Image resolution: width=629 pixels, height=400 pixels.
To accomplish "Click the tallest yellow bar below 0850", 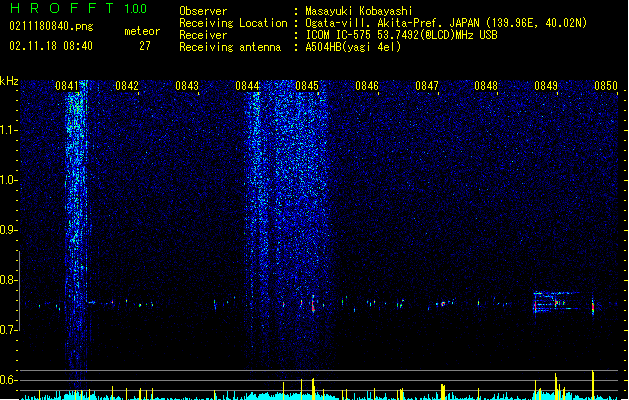I will [593, 384].
